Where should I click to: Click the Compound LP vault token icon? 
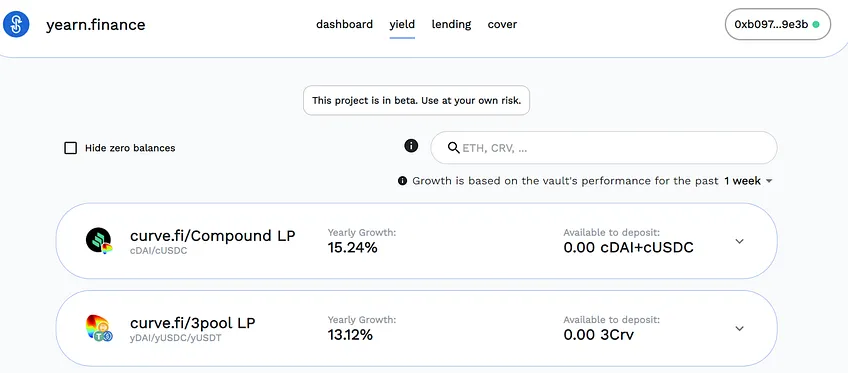(x=99, y=241)
